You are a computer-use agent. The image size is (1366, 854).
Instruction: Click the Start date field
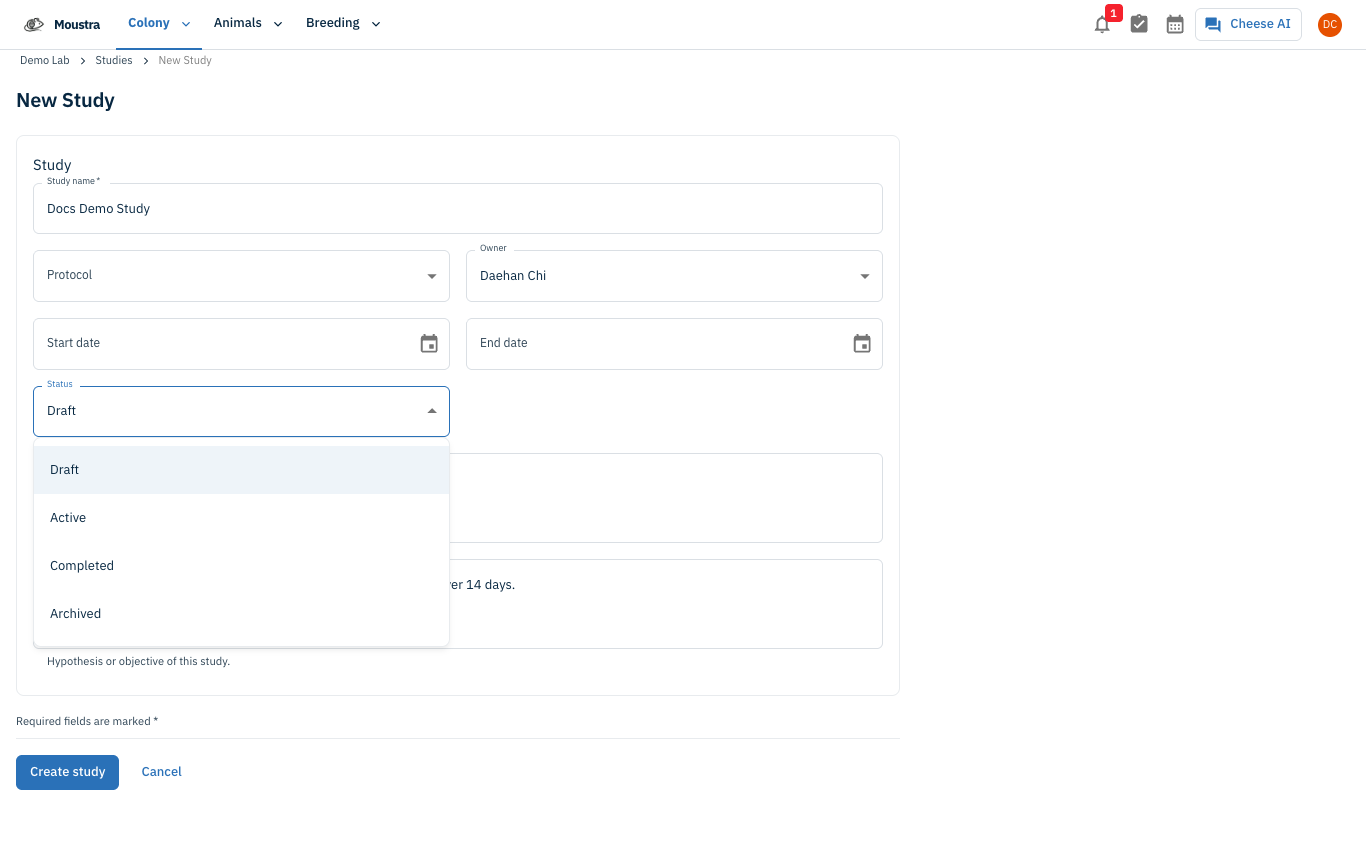tap(241, 343)
